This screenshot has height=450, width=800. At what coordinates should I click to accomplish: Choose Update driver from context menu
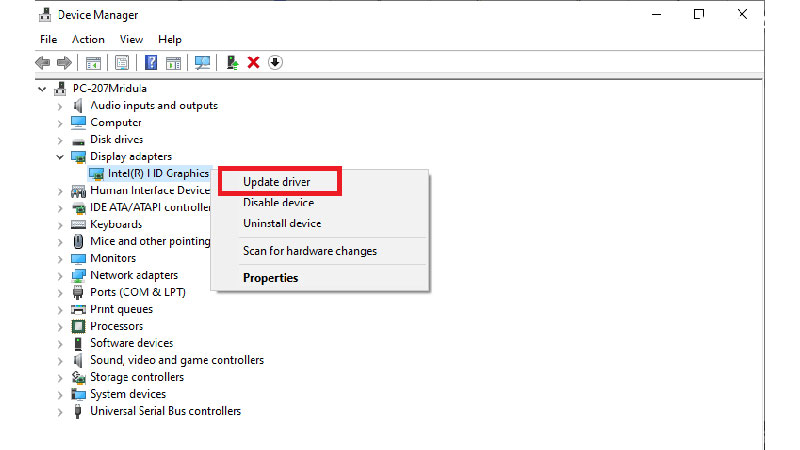277,182
